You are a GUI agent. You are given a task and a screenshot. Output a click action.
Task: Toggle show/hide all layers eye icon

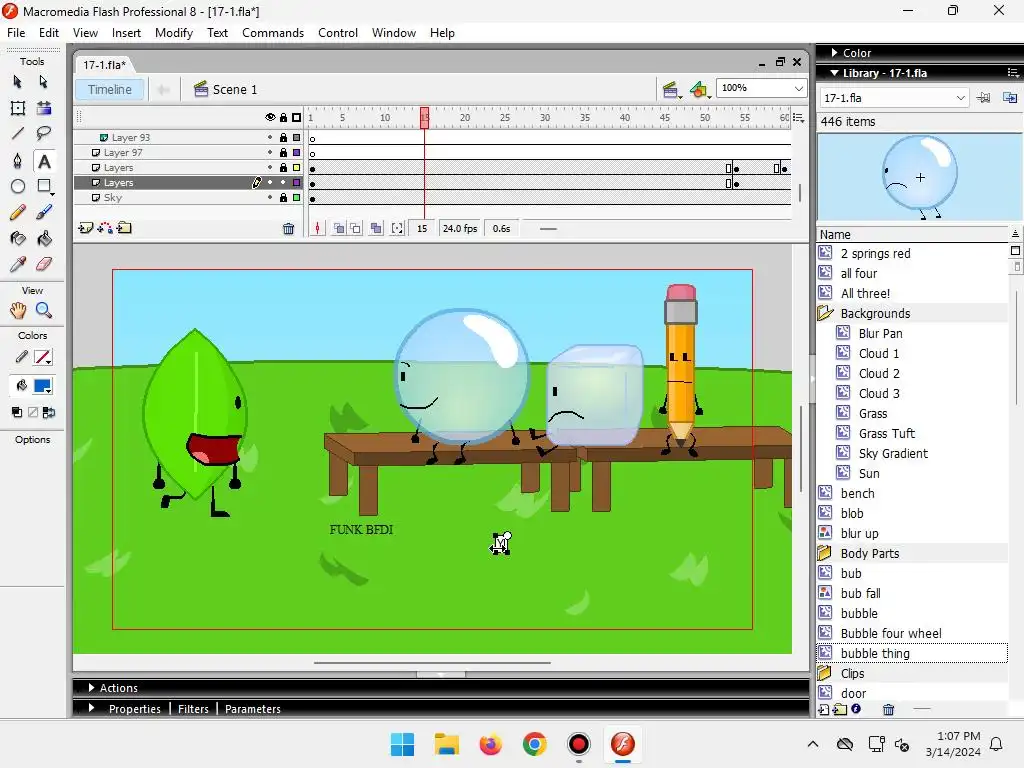(270, 118)
